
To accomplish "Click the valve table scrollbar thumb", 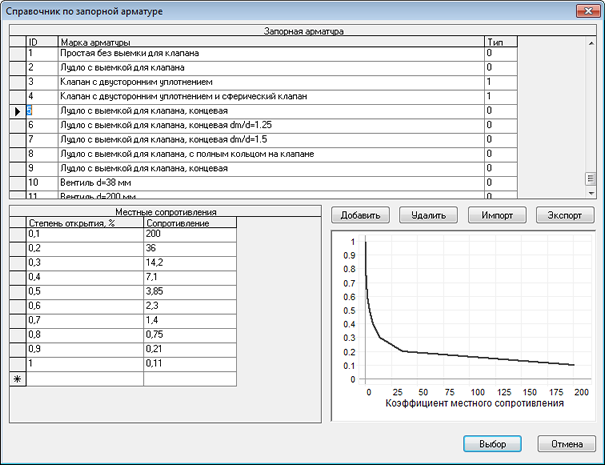I will [x=591, y=179].
